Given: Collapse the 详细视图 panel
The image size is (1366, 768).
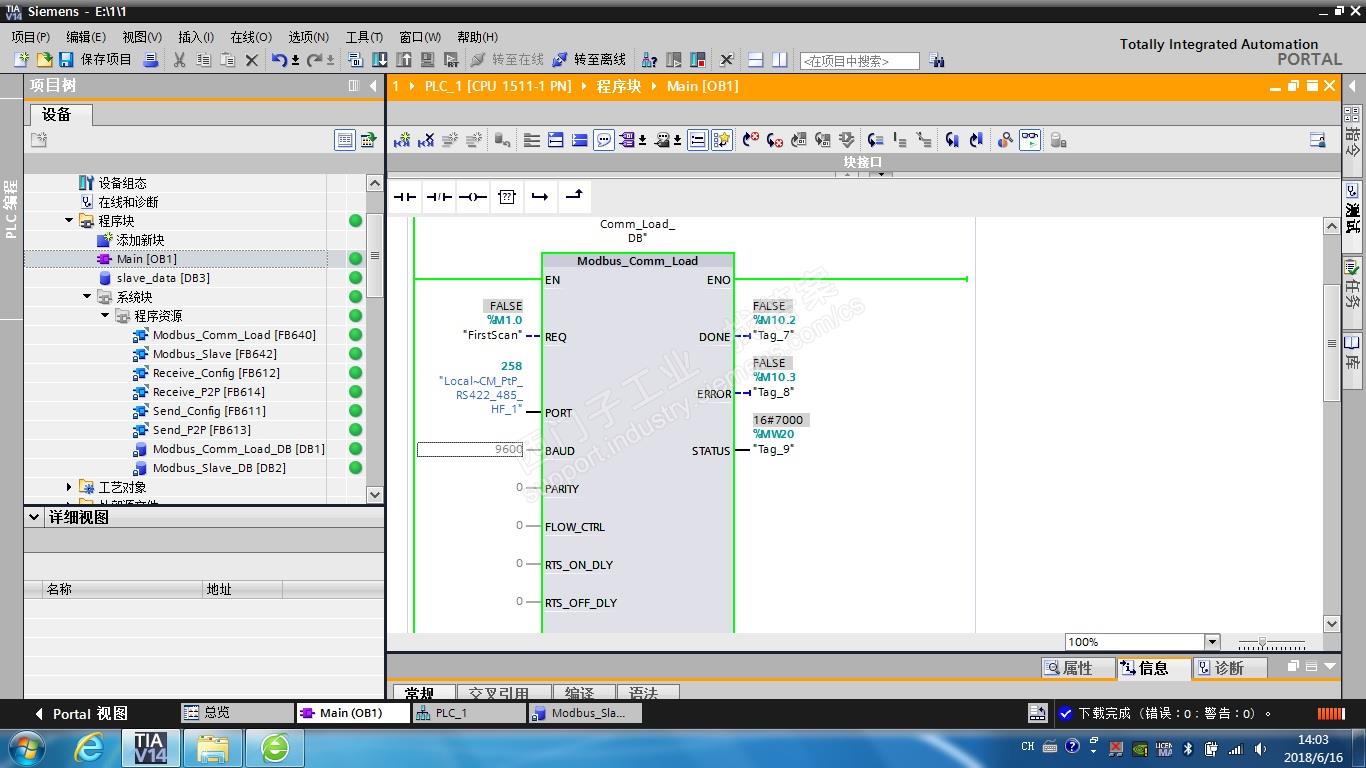Looking at the screenshot, I should pos(35,517).
